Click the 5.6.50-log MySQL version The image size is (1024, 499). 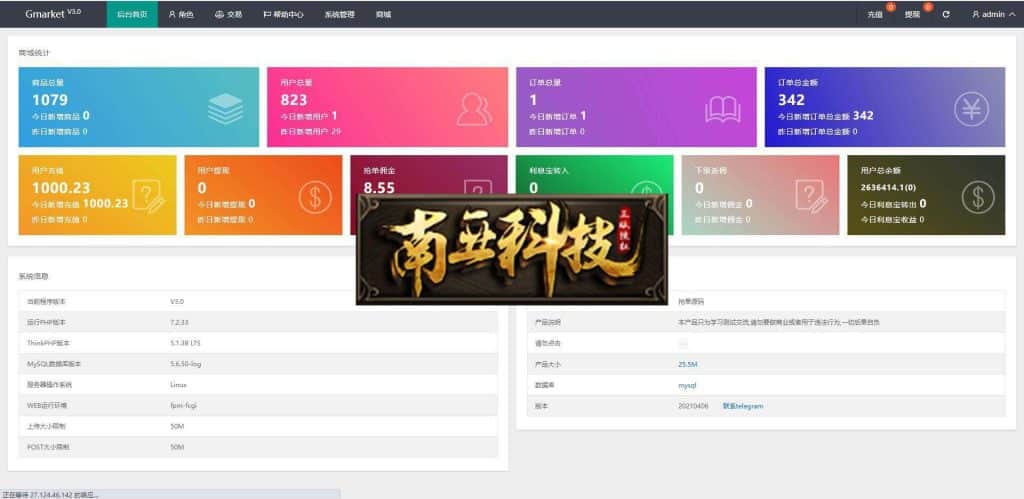pyautogui.click(x=185, y=364)
